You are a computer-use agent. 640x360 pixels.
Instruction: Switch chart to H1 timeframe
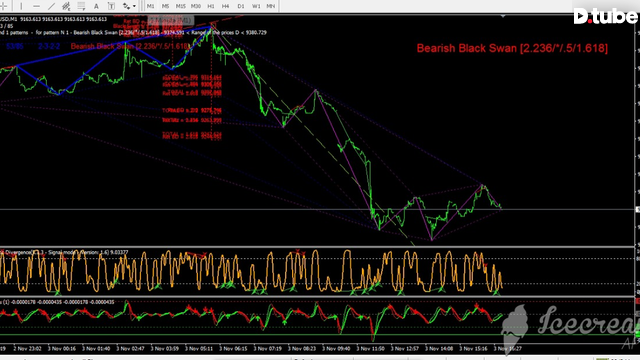point(211,6)
